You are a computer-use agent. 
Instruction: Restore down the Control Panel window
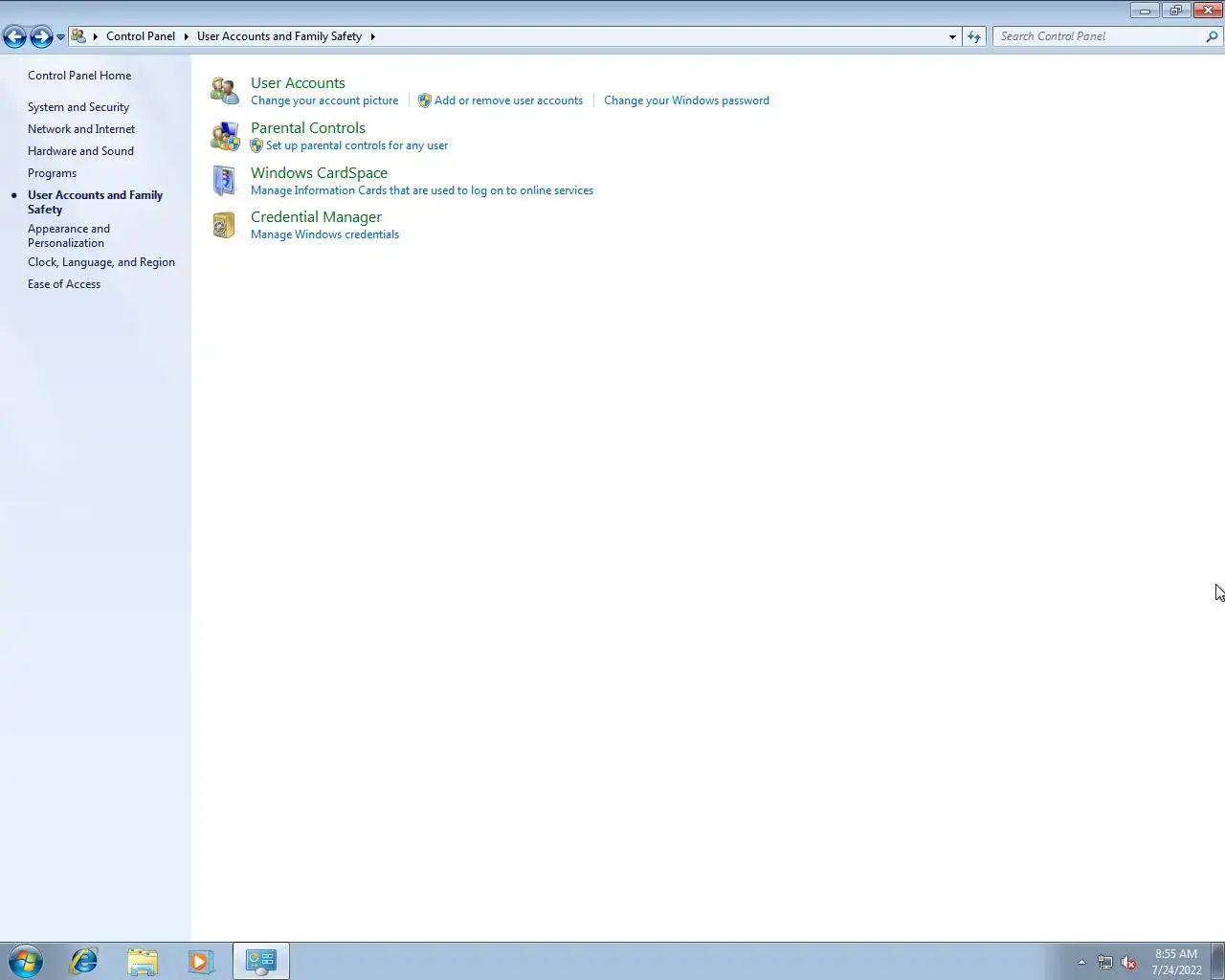pyautogui.click(x=1175, y=11)
